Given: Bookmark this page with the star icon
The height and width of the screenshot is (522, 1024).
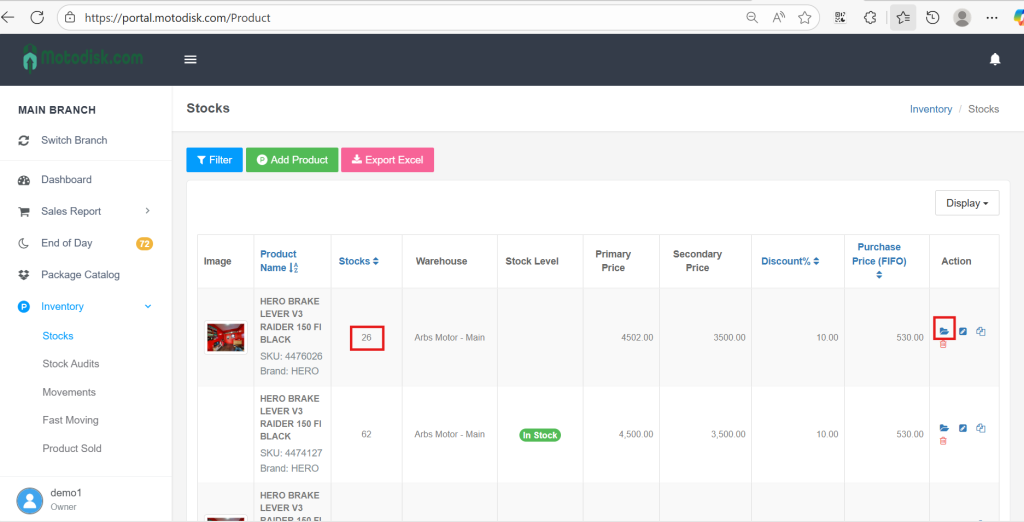Looking at the screenshot, I should pyautogui.click(x=805, y=18).
